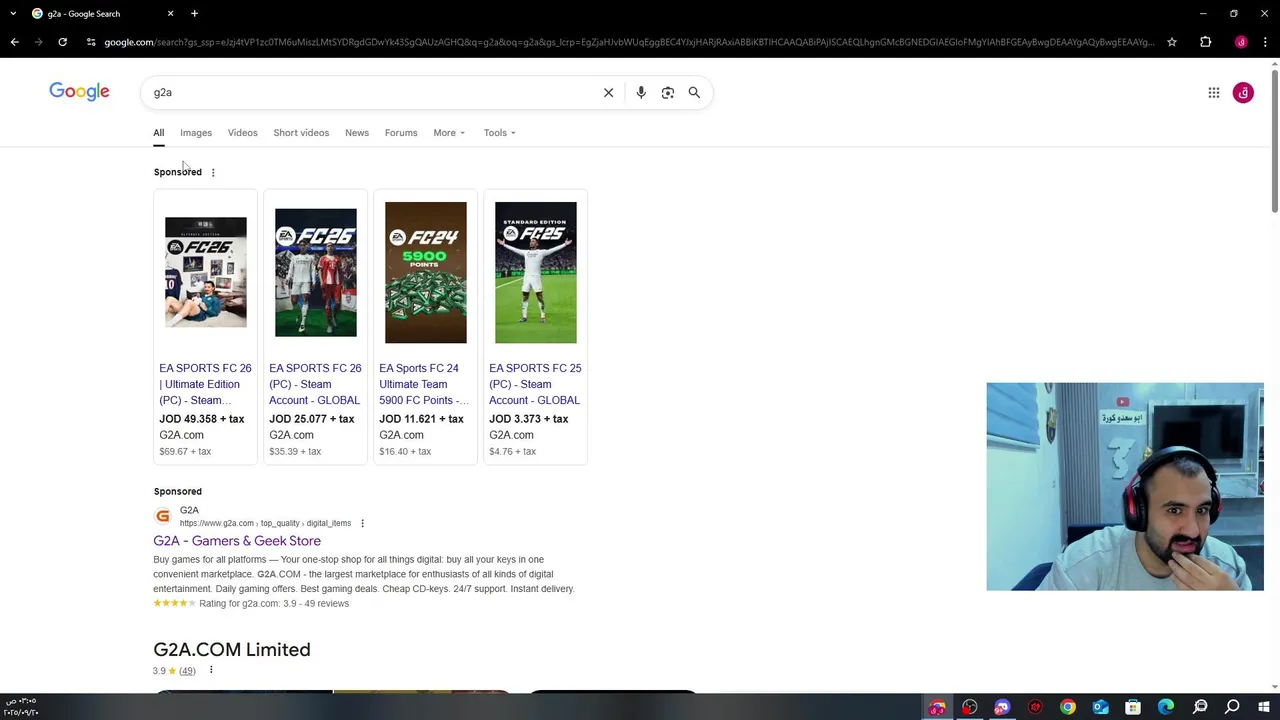Open the OBS Studio taskbar icon
1280x720 pixels.
(969, 708)
